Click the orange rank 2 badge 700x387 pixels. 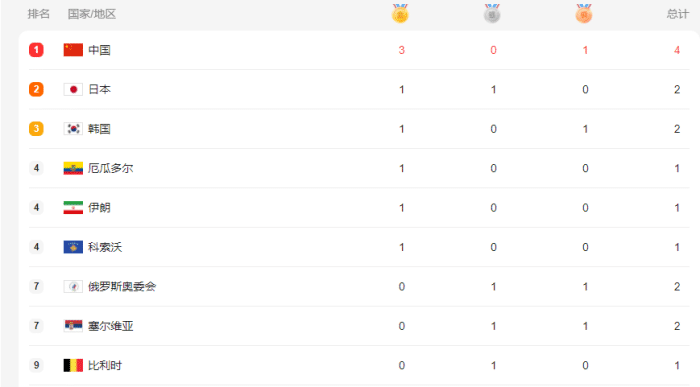36,89
